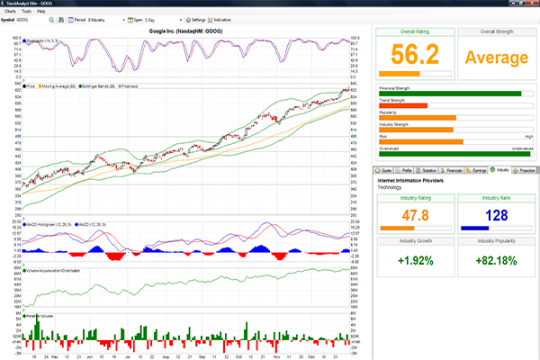Click the Industry Rank value 128
The height and width of the screenshot is (360, 540).
[x=497, y=216]
